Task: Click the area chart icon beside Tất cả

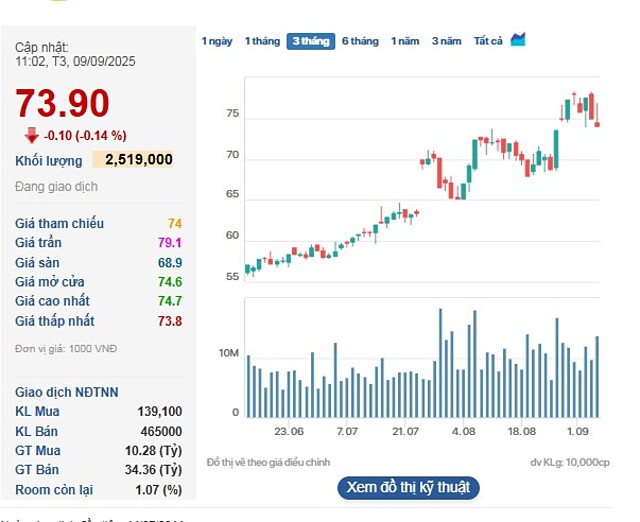Action: point(518,40)
